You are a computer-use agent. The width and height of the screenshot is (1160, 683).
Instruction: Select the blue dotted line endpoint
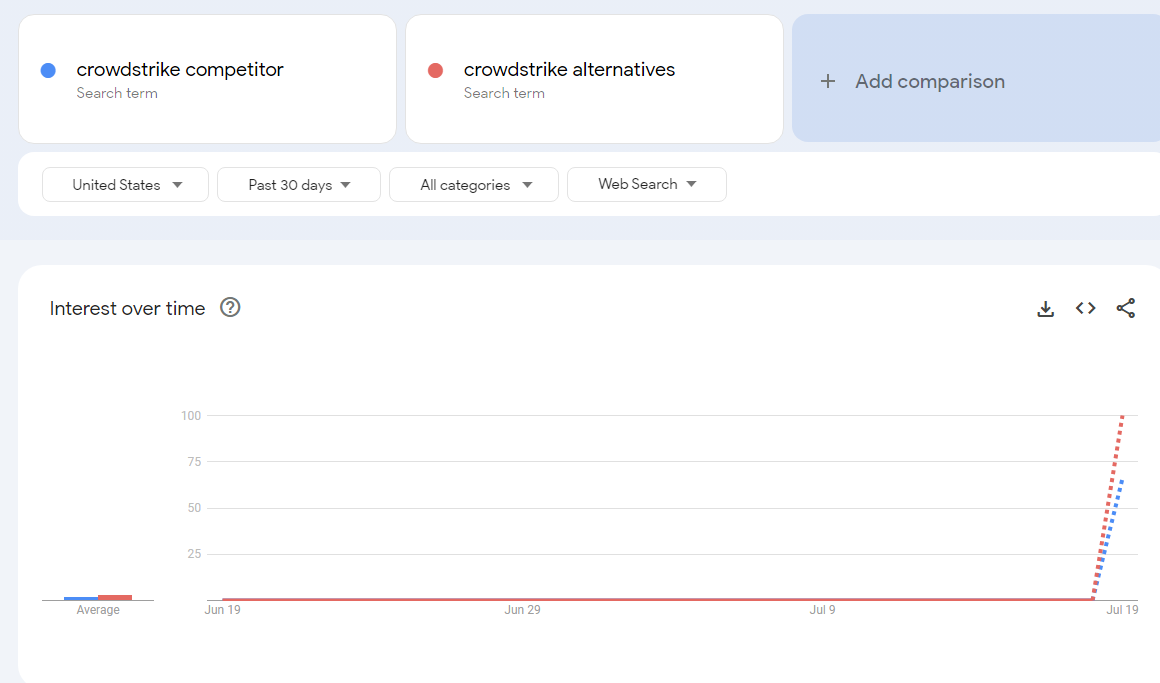(1122, 481)
